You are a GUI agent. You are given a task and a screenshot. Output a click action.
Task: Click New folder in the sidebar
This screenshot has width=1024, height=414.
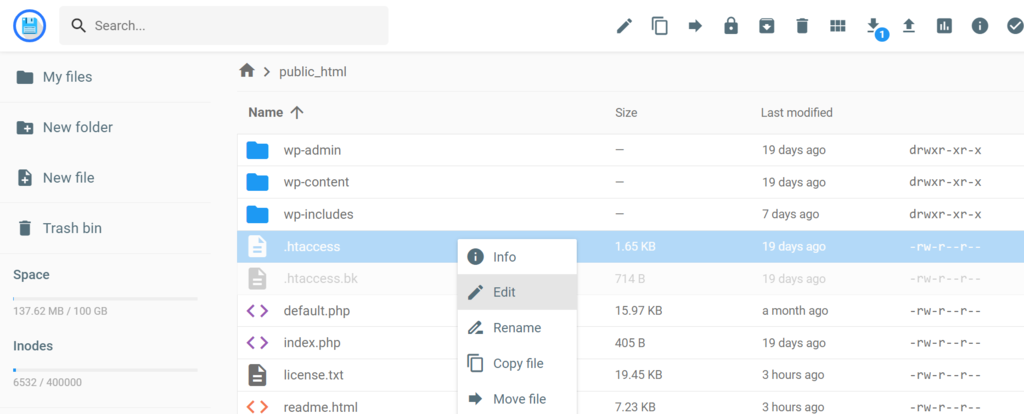[x=77, y=127]
